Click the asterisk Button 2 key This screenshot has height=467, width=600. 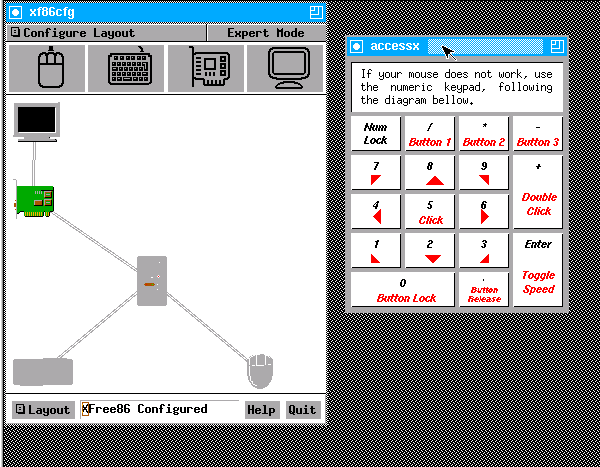[484, 134]
